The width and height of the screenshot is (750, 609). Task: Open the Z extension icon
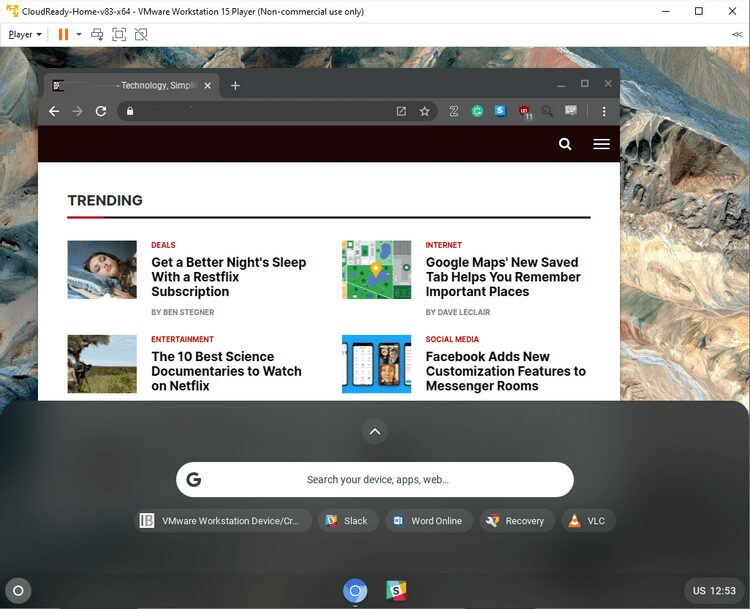[453, 111]
